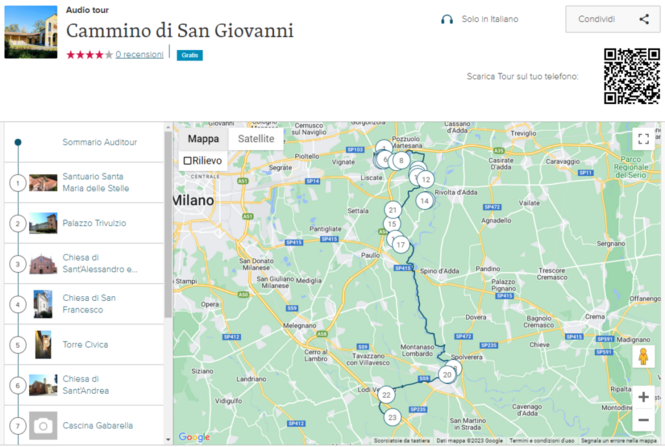This screenshot has height=447, width=665.
Task: Click the headphones audio language icon
Action: 447,19
